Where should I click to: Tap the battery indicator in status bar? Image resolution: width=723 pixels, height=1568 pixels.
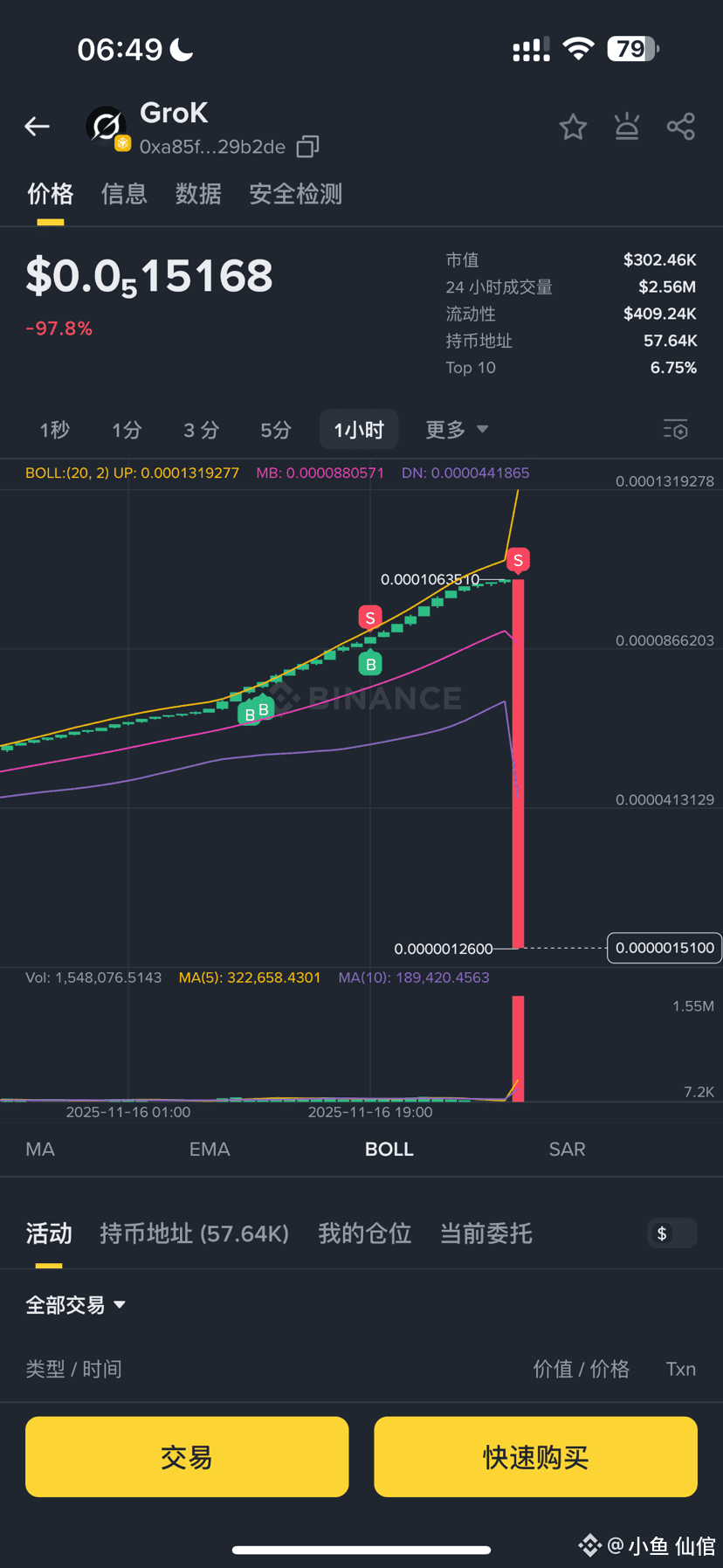[x=633, y=49]
